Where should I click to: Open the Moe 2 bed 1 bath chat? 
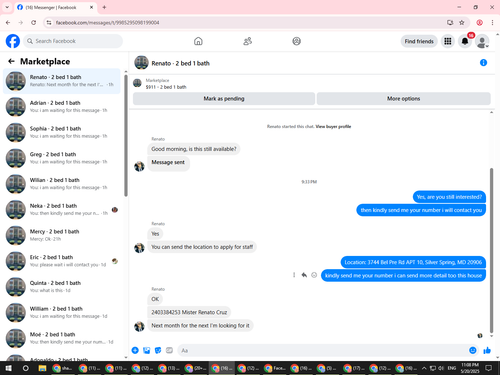[62, 338]
